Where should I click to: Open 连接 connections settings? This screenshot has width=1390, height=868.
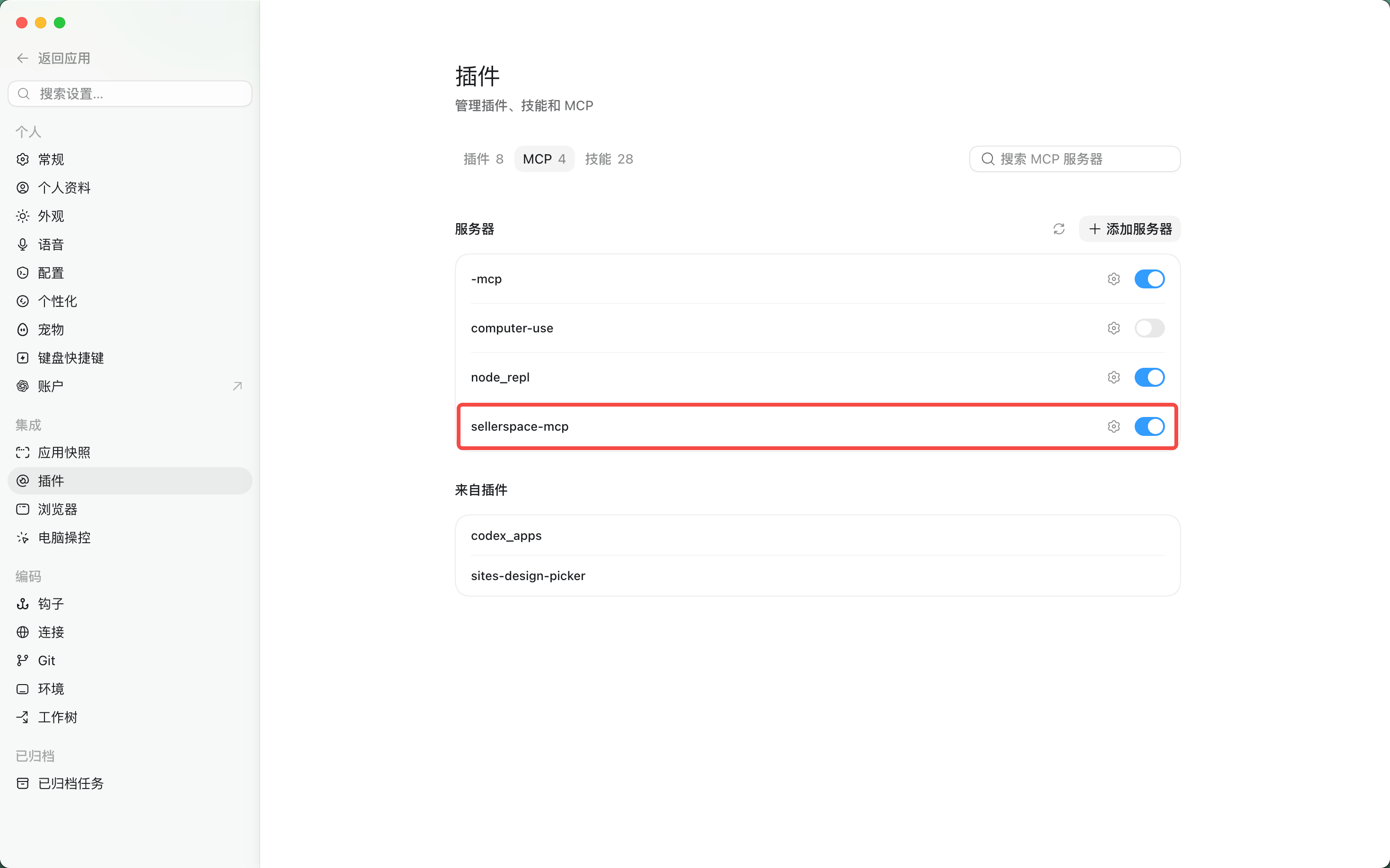pyautogui.click(x=130, y=632)
